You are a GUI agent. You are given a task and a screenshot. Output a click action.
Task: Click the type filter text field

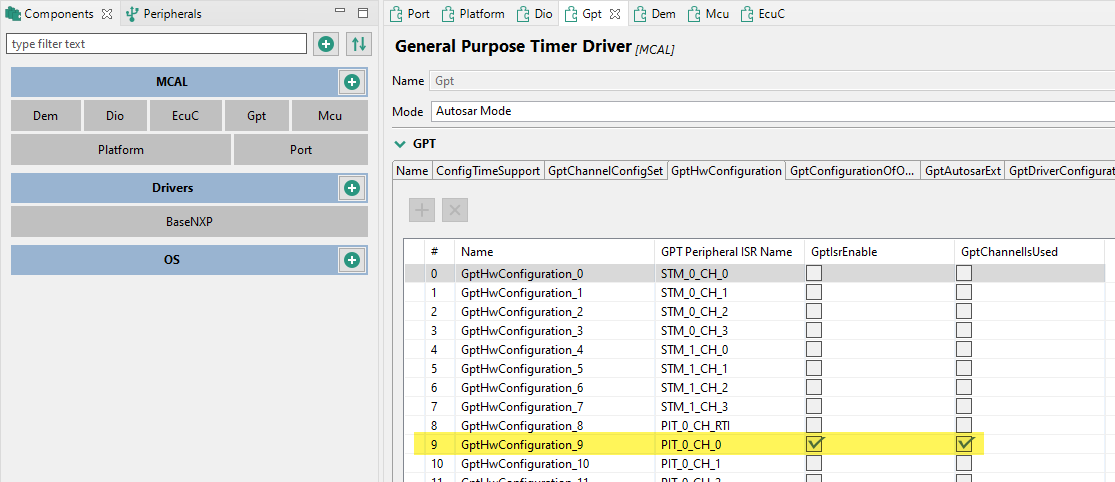click(156, 44)
